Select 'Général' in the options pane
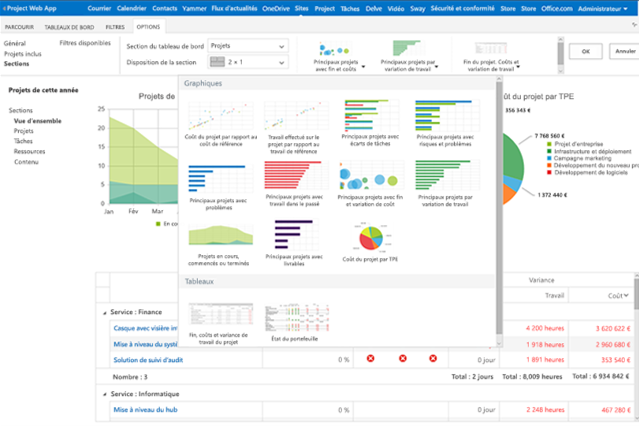 15,43
